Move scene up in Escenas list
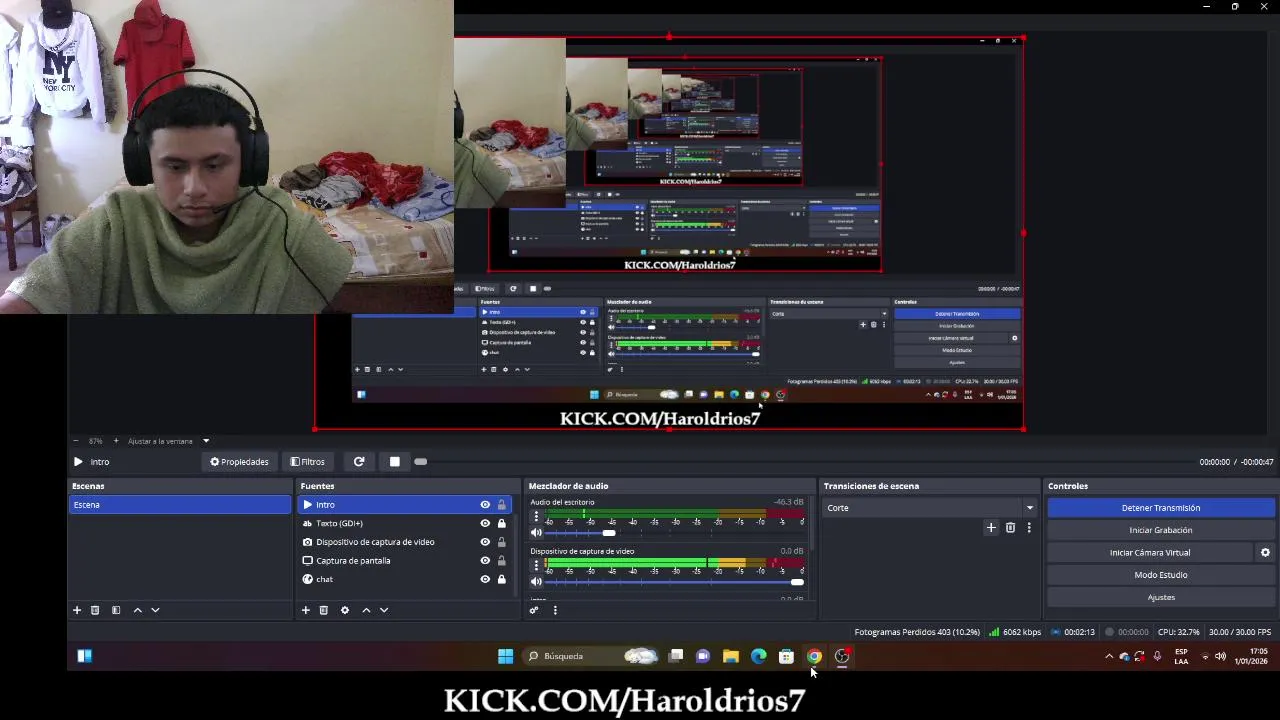The height and width of the screenshot is (720, 1280). coord(138,610)
